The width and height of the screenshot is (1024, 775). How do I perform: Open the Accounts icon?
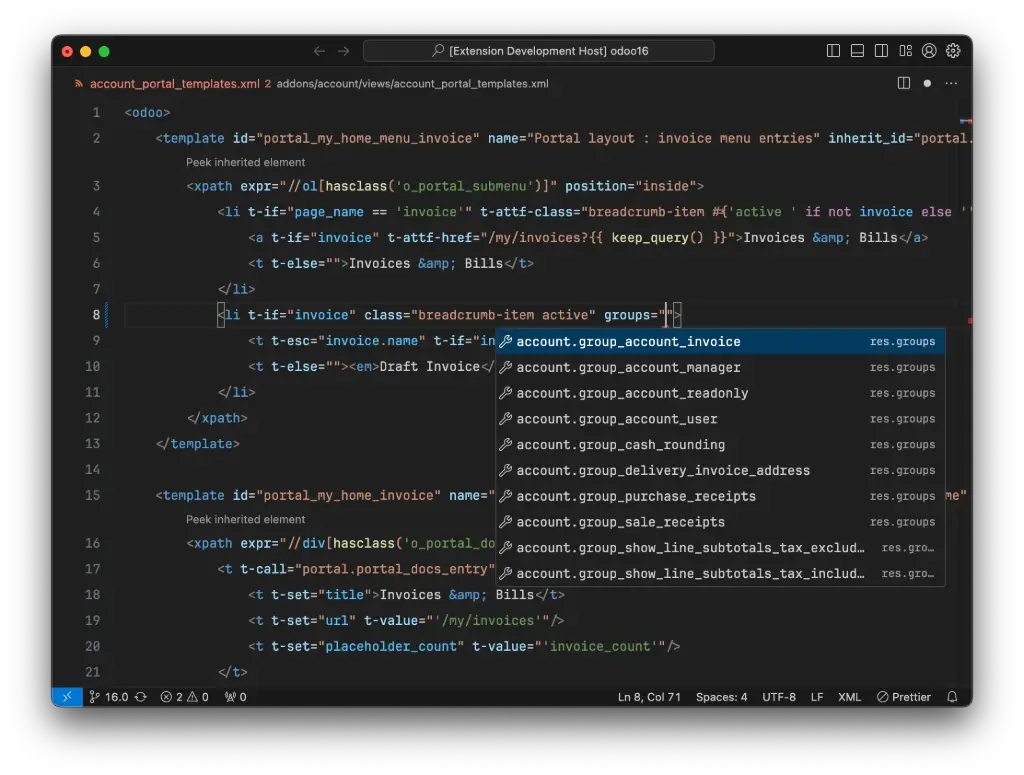point(928,50)
